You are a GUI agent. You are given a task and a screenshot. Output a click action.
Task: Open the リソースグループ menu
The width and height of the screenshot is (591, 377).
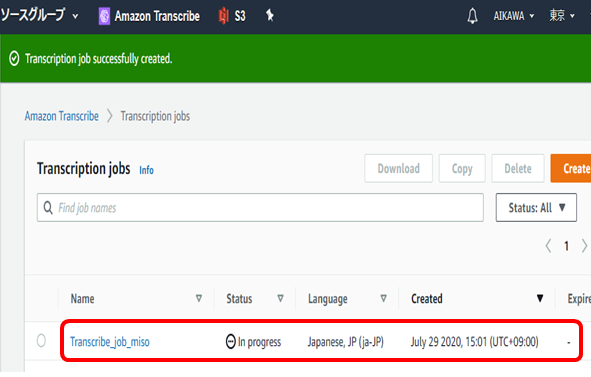coord(39,15)
